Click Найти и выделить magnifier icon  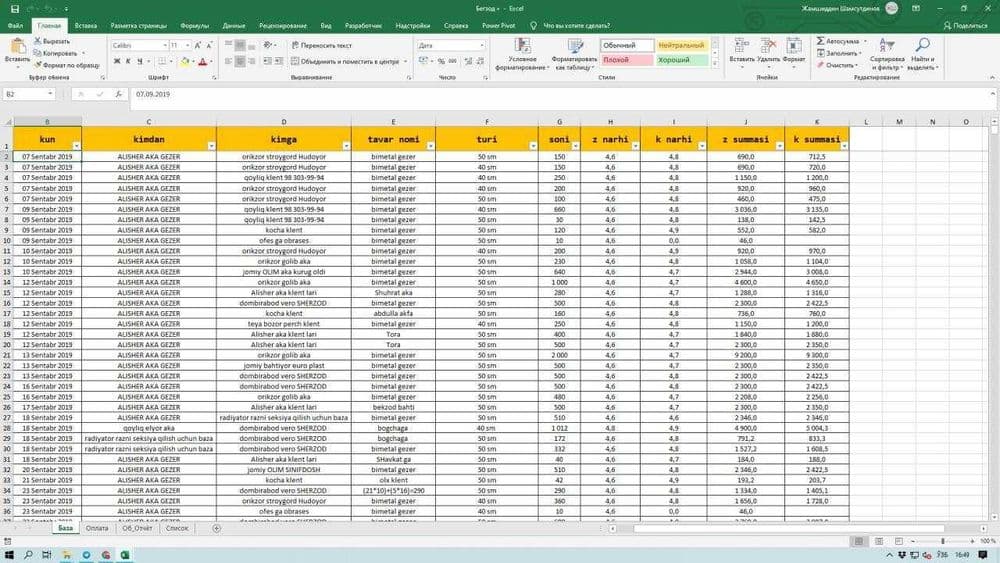tap(922, 45)
